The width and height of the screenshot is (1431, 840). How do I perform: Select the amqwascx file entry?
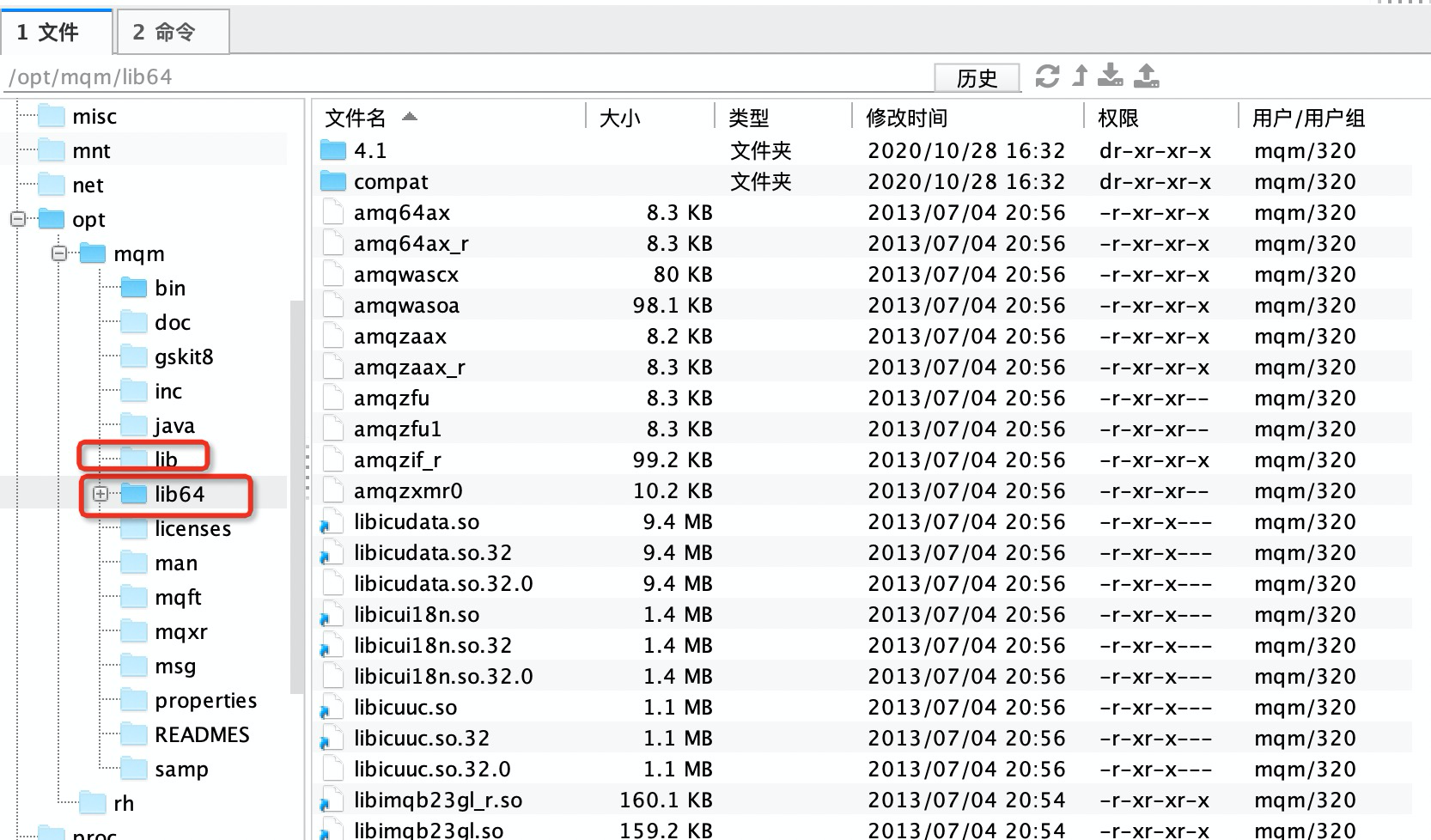[x=407, y=274]
